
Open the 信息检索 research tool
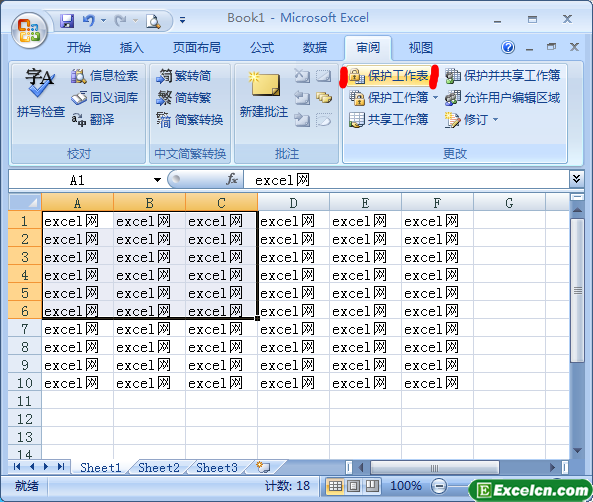click(x=104, y=76)
